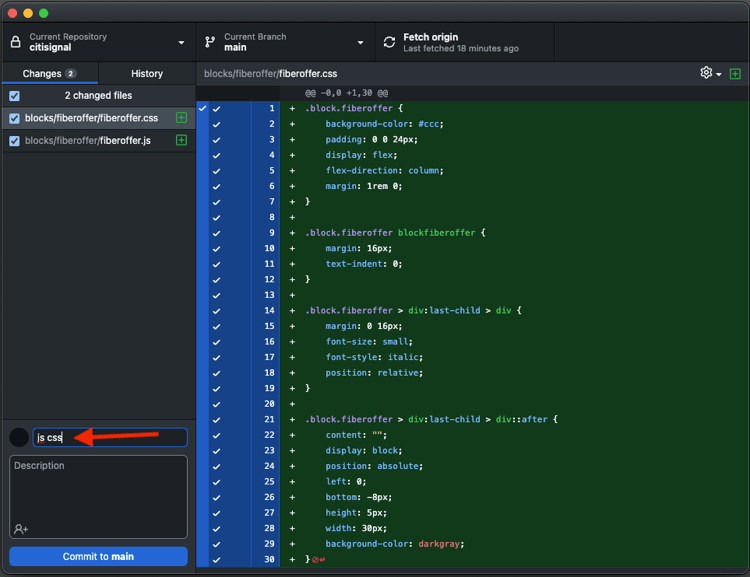Toggle the all changed files checkbox
The height and width of the screenshot is (577, 750).
point(15,96)
